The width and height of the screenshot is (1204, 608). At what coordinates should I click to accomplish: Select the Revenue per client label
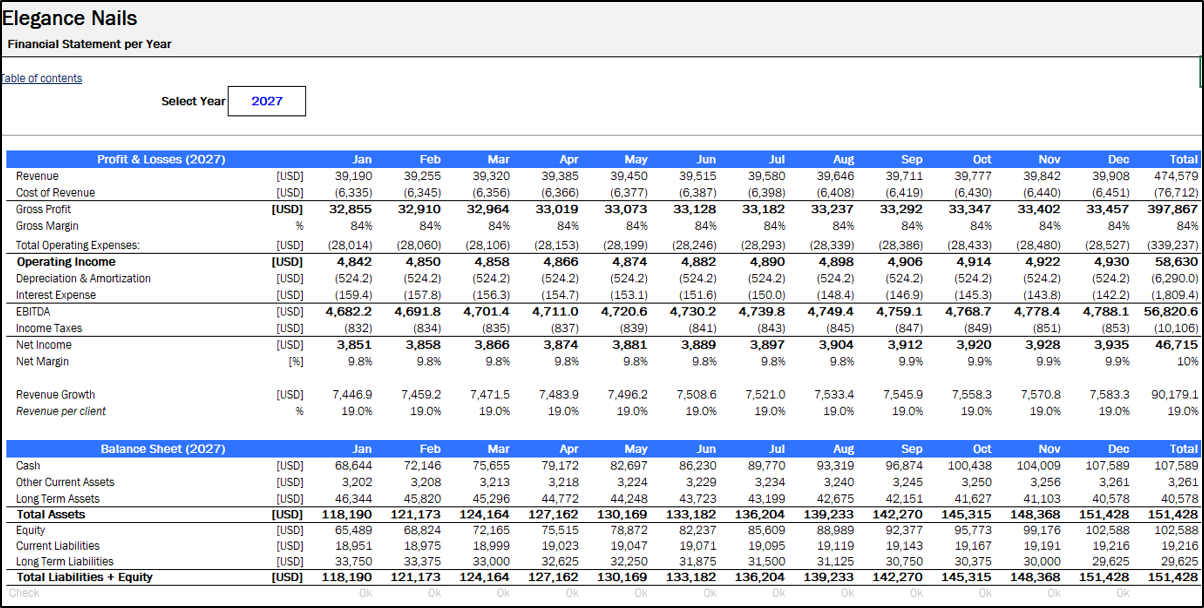(61, 411)
